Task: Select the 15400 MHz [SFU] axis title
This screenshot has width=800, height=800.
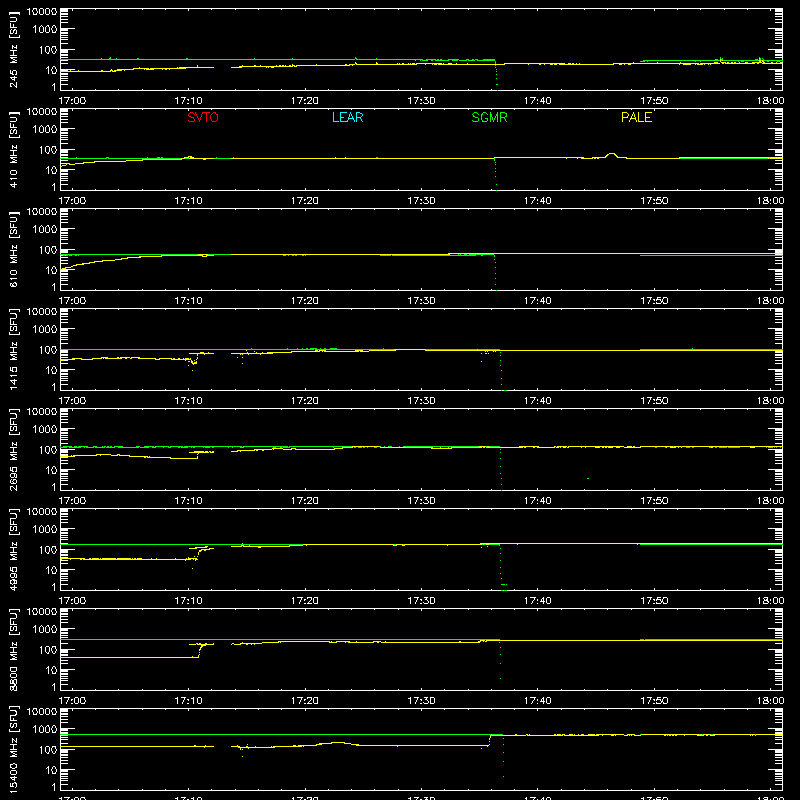Action: pyautogui.click(x=14, y=749)
